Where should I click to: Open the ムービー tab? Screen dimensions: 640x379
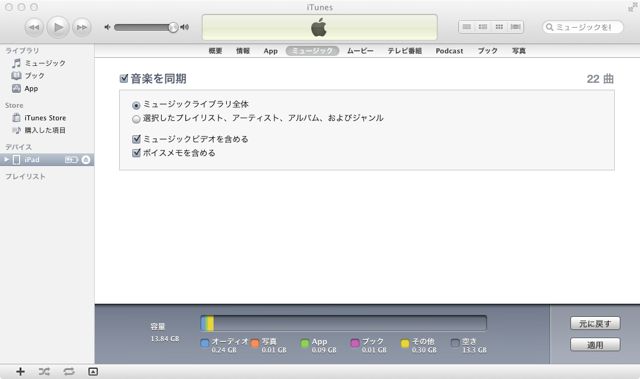(360, 51)
